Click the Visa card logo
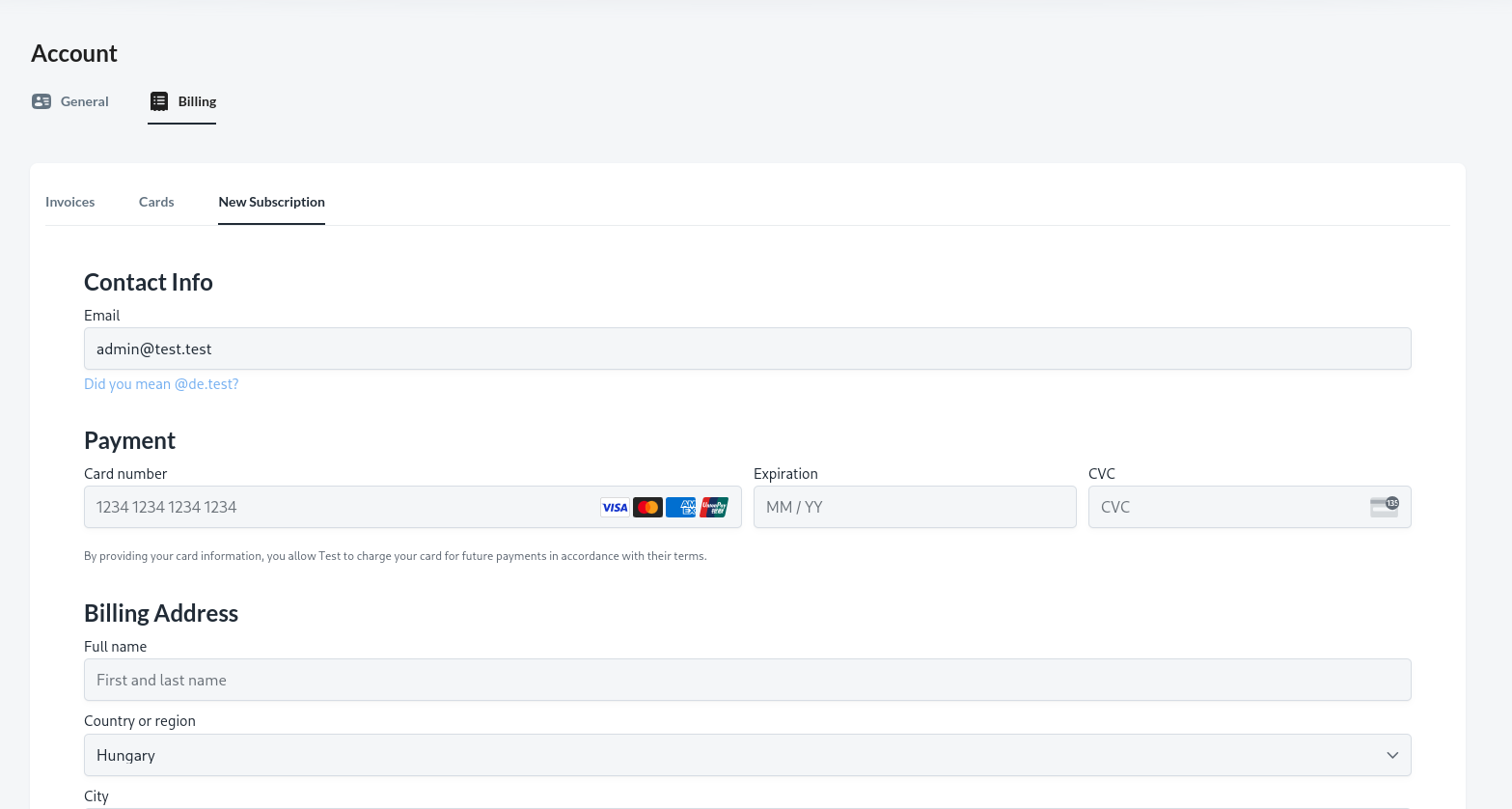The width and height of the screenshot is (1512, 809). coord(615,507)
